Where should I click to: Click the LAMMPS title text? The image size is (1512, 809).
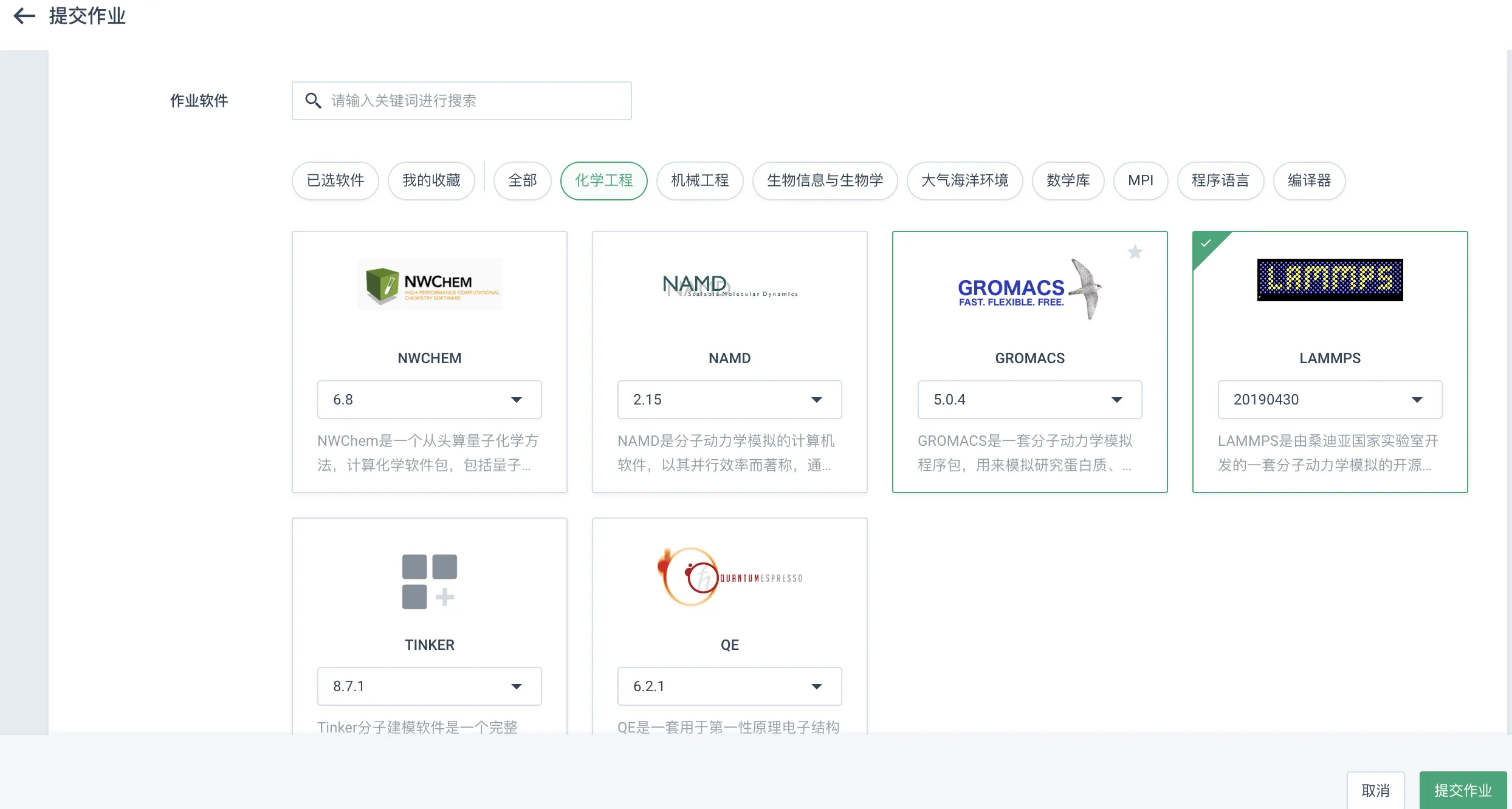(x=1330, y=358)
